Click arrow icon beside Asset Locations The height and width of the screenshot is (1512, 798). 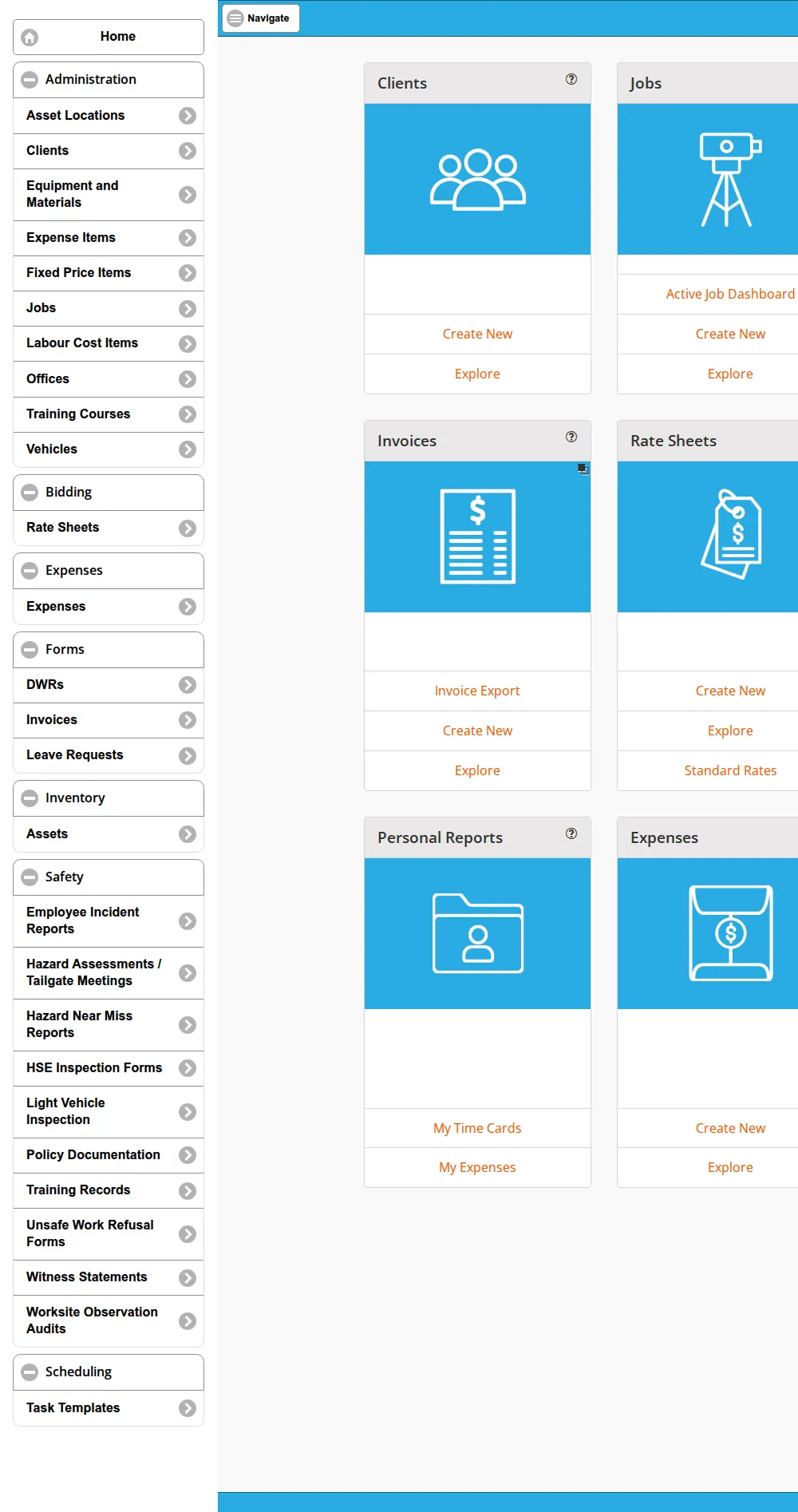[188, 116]
